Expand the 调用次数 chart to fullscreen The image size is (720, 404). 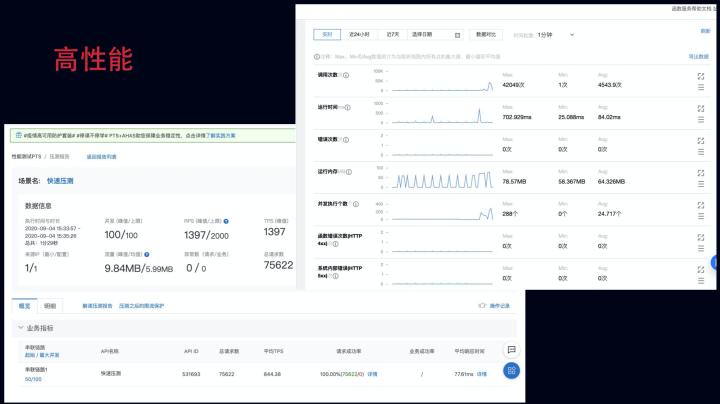coord(701,76)
